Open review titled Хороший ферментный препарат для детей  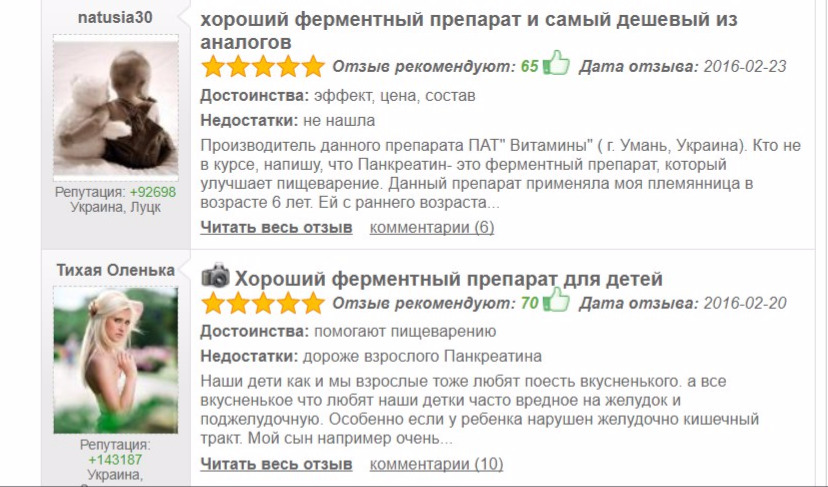point(448,278)
